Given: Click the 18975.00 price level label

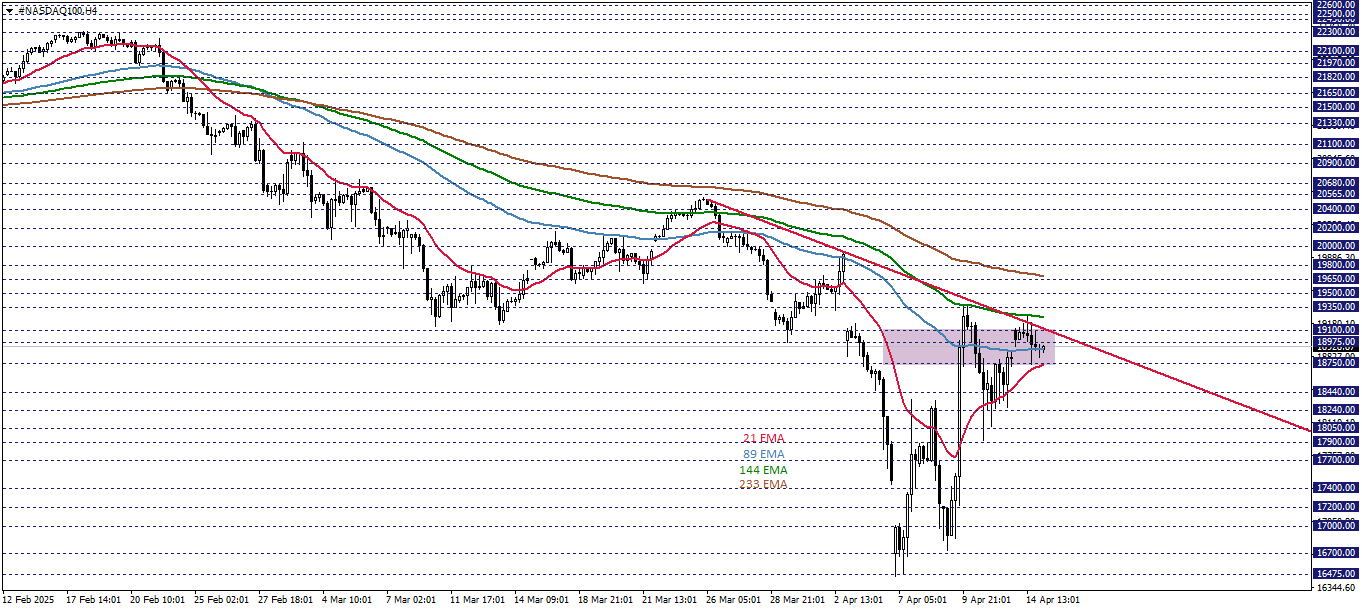Looking at the screenshot, I should click(1337, 342).
